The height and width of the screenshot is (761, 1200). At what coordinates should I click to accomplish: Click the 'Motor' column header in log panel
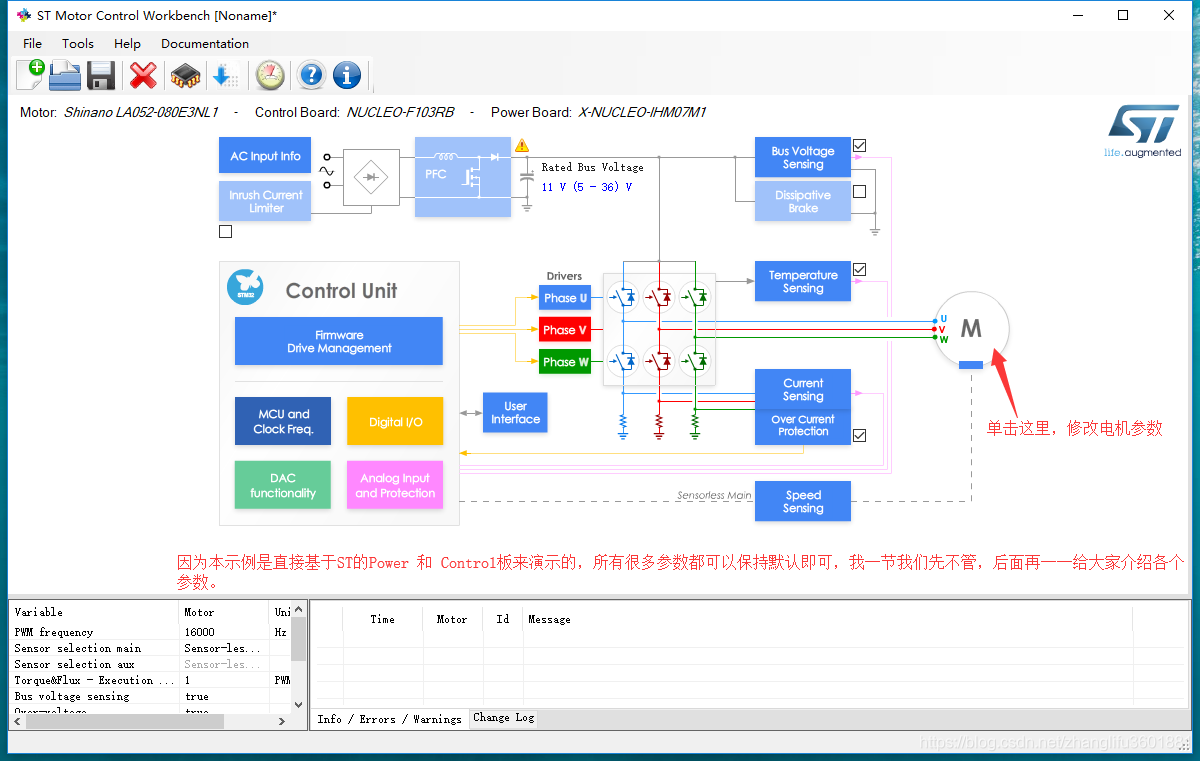tap(452, 620)
